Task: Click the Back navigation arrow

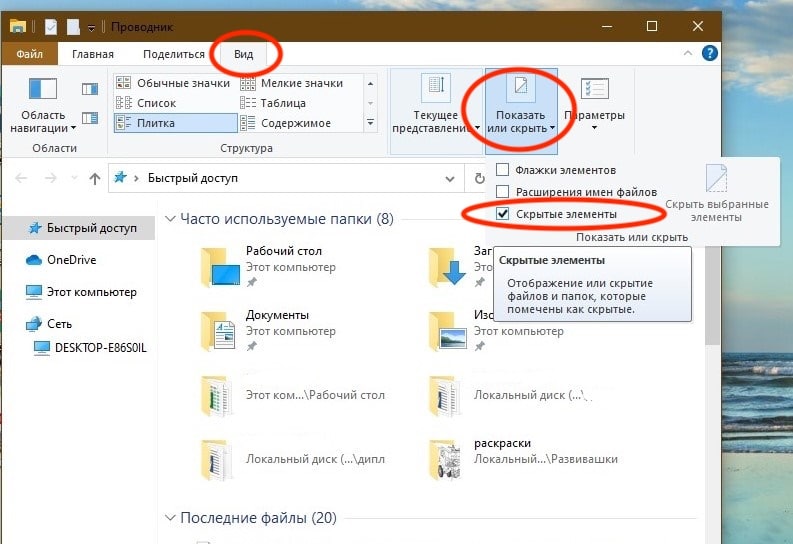Action: (21, 178)
